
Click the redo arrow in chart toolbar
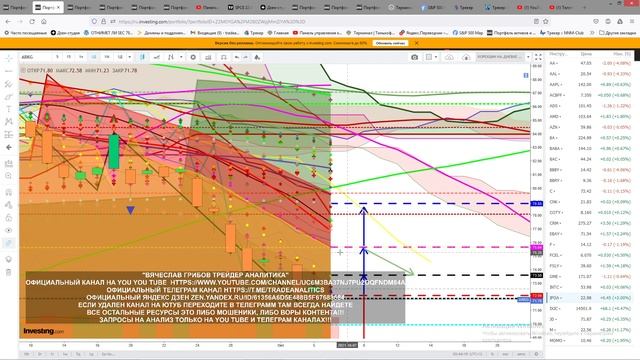pos(246,57)
